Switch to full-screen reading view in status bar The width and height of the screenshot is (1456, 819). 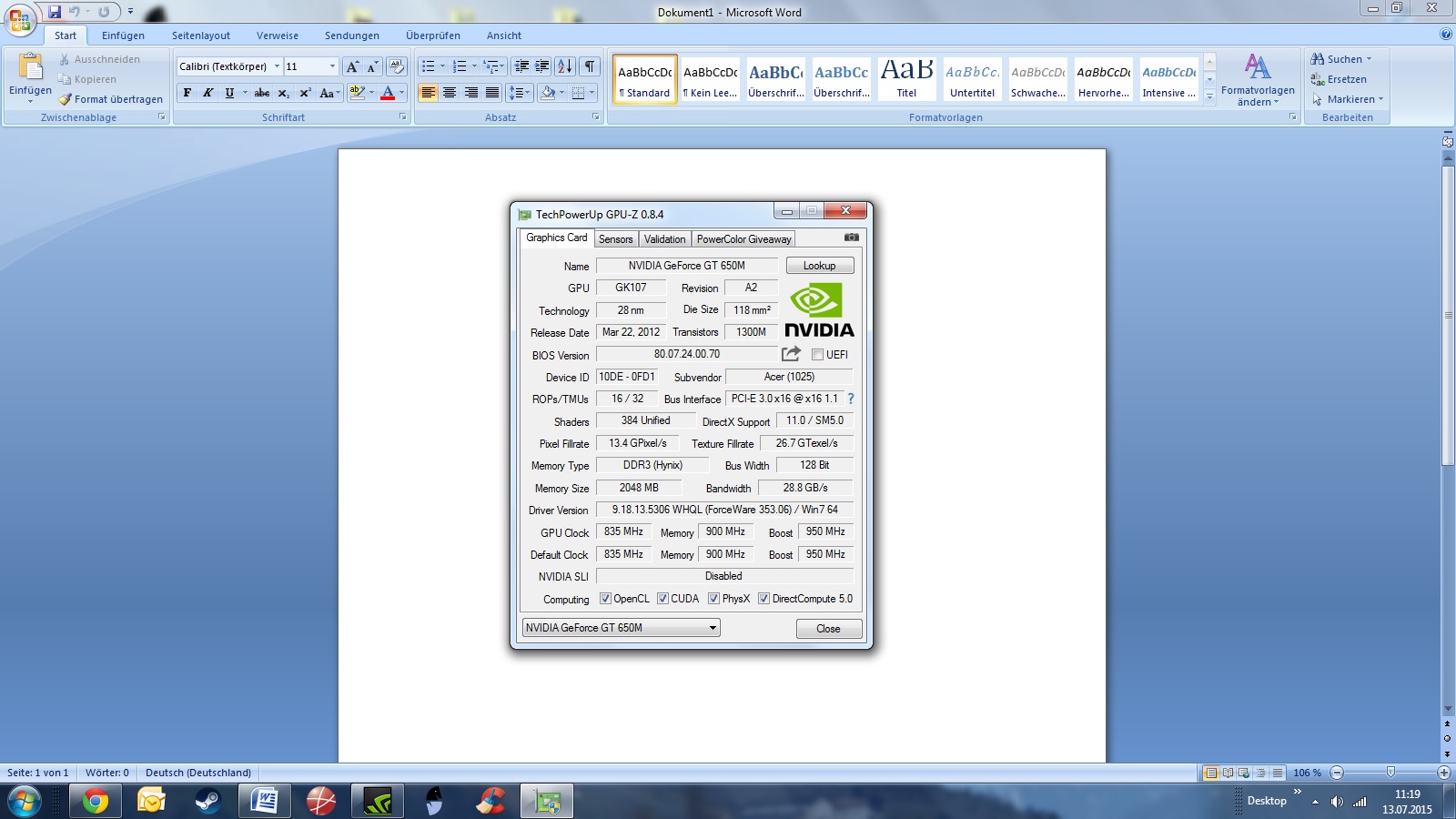click(1228, 773)
